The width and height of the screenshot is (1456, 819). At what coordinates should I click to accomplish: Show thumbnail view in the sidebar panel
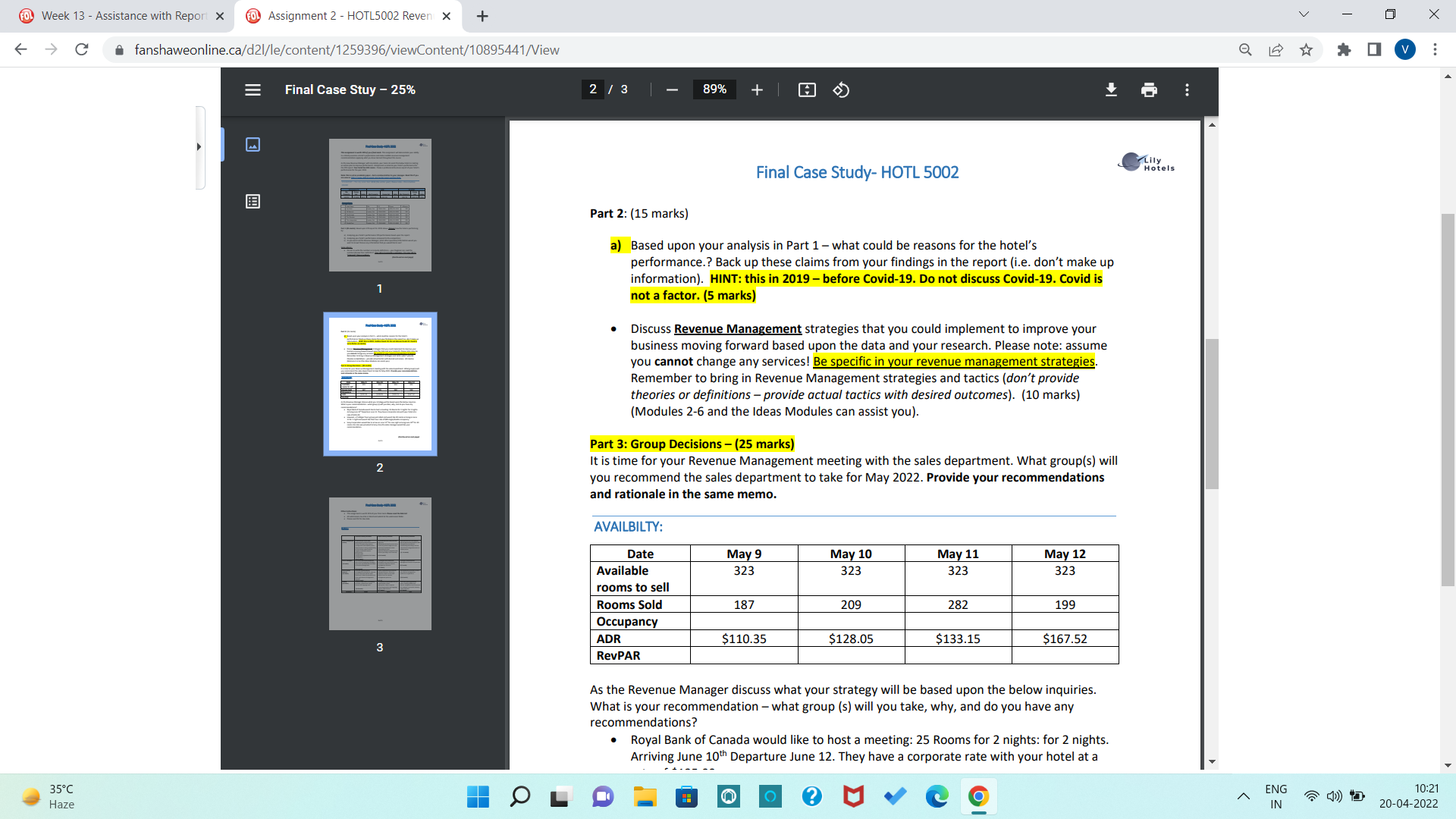[253, 144]
